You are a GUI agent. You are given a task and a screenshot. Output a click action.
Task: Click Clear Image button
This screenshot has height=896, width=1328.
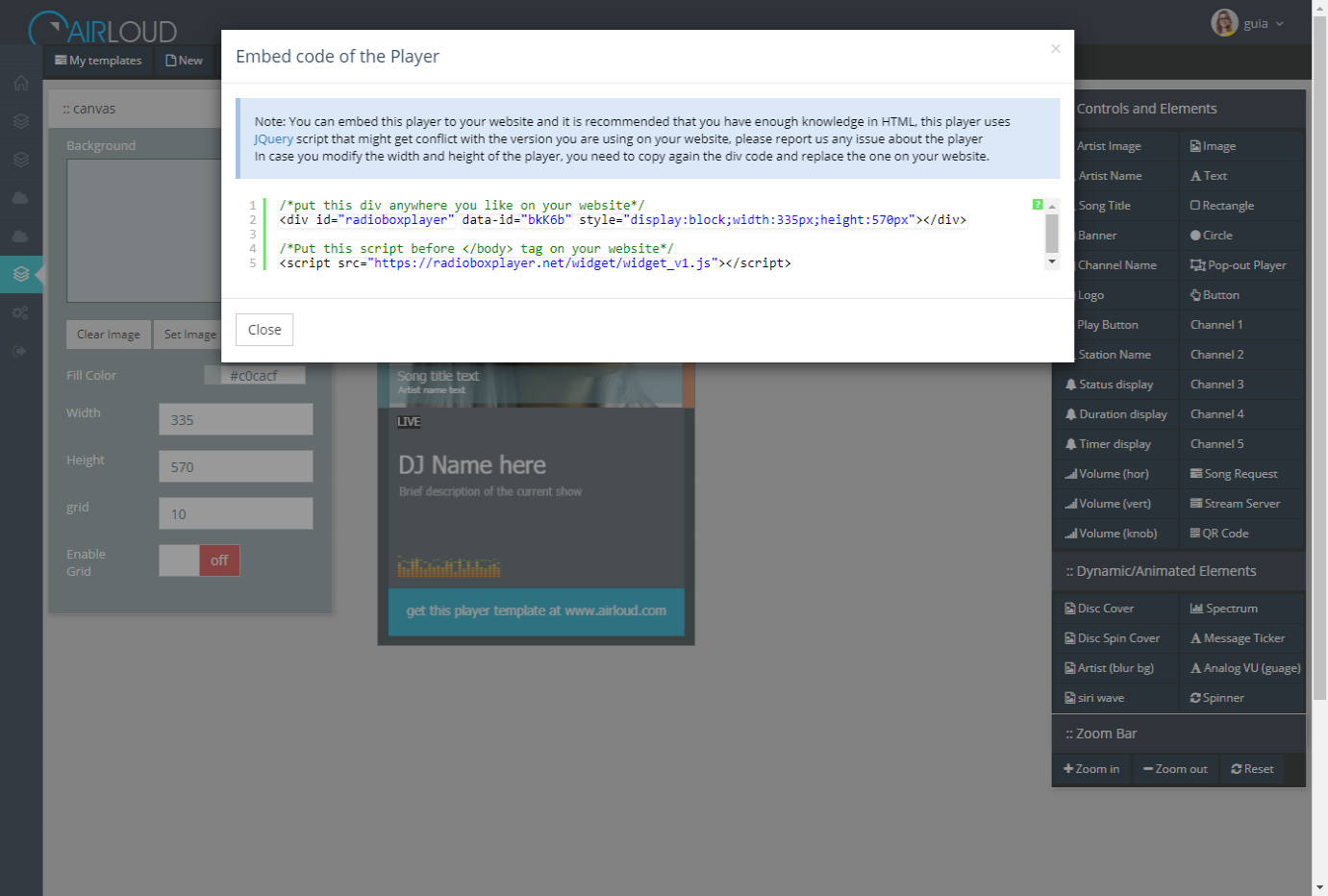click(109, 335)
